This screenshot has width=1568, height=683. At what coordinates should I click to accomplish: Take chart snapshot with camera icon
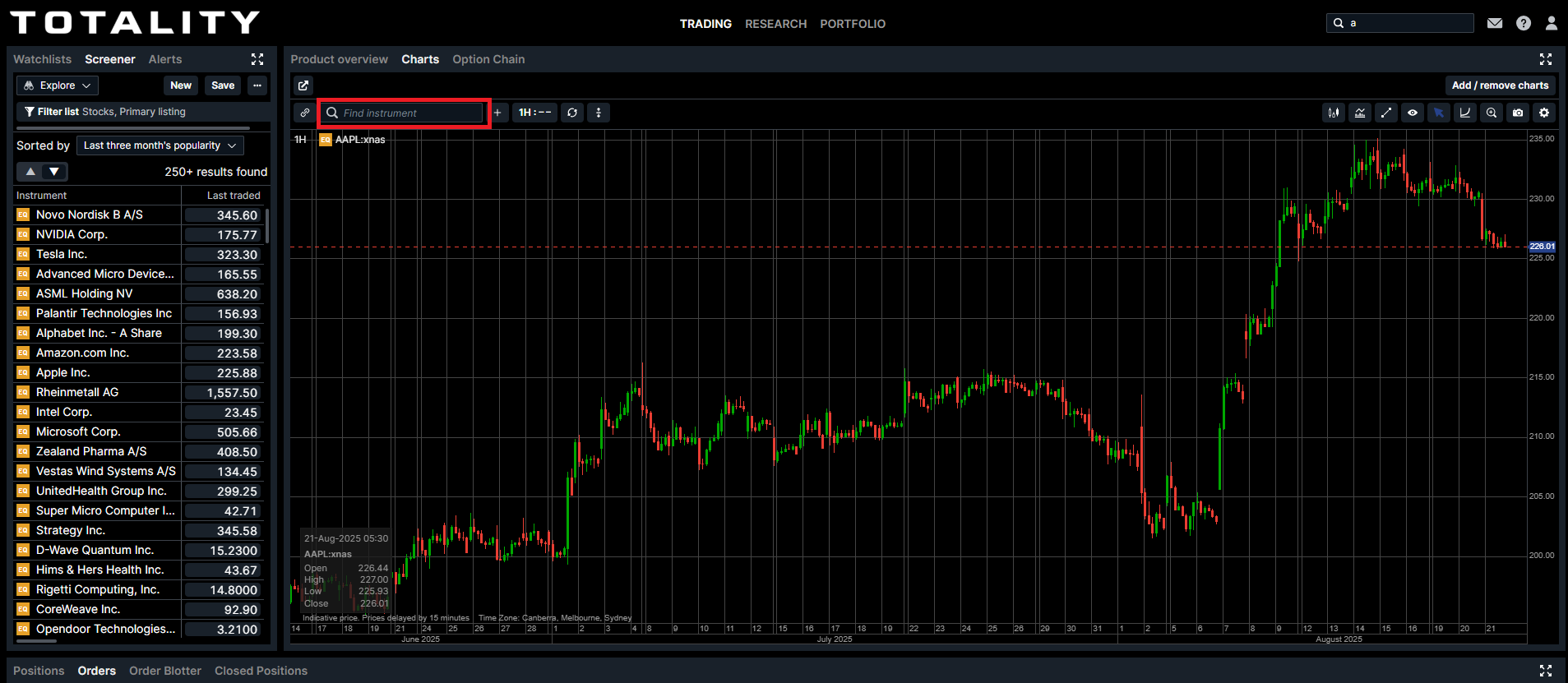(1518, 113)
